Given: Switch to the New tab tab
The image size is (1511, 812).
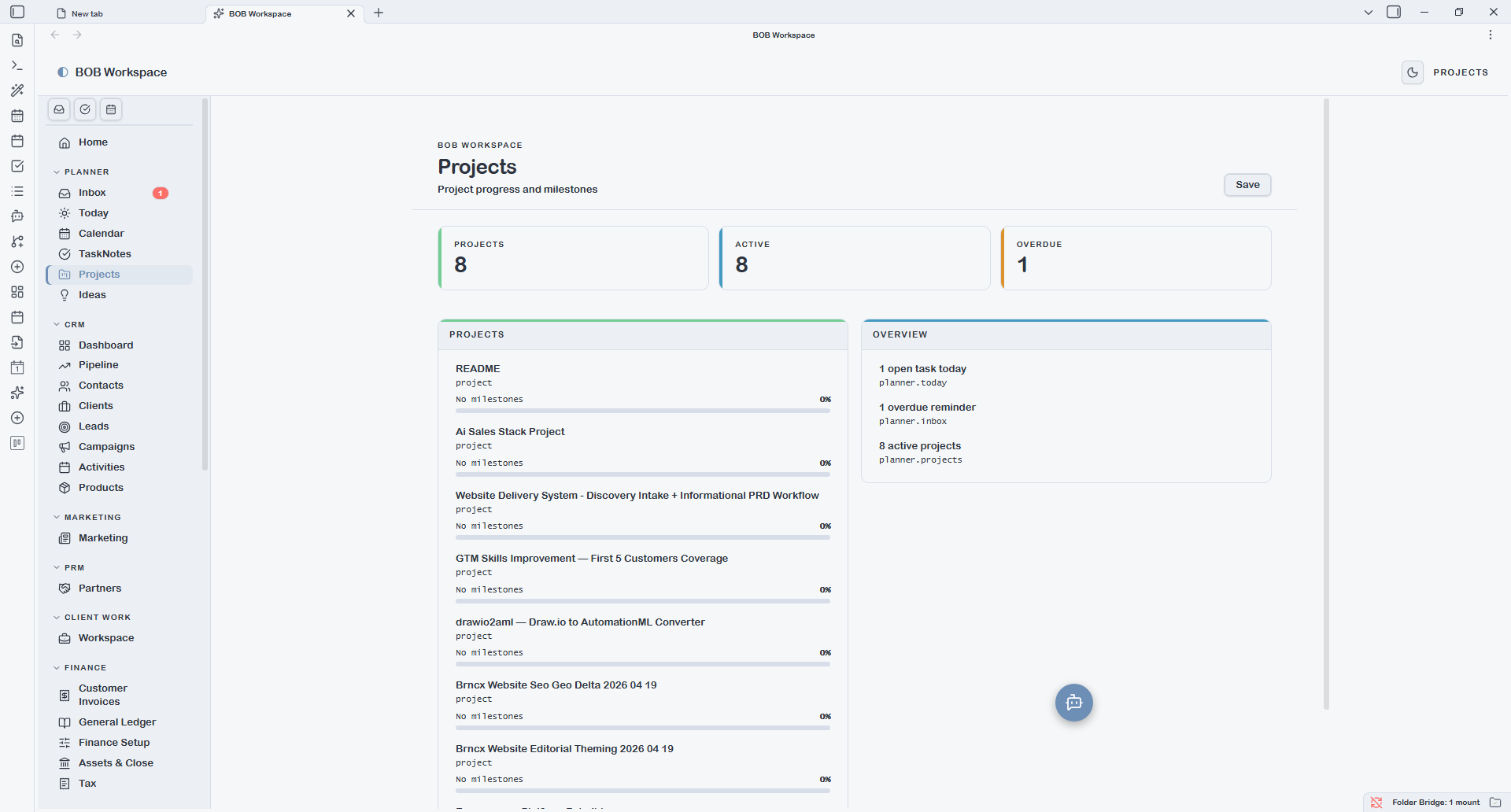Looking at the screenshot, I should click(125, 13).
